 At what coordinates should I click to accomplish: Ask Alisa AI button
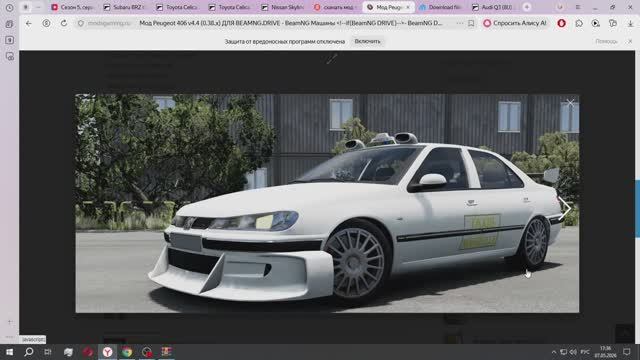pos(515,23)
